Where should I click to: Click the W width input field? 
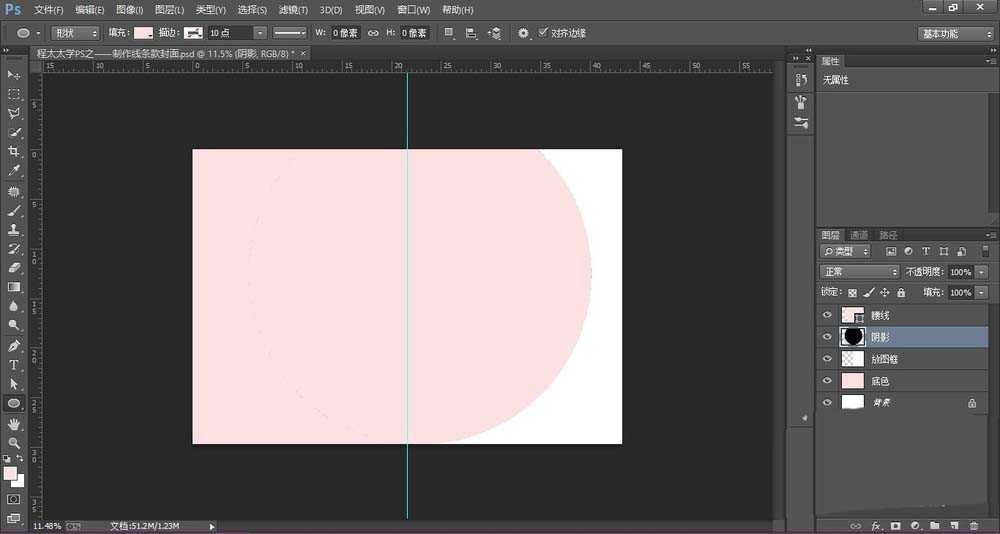pos(345,33)
